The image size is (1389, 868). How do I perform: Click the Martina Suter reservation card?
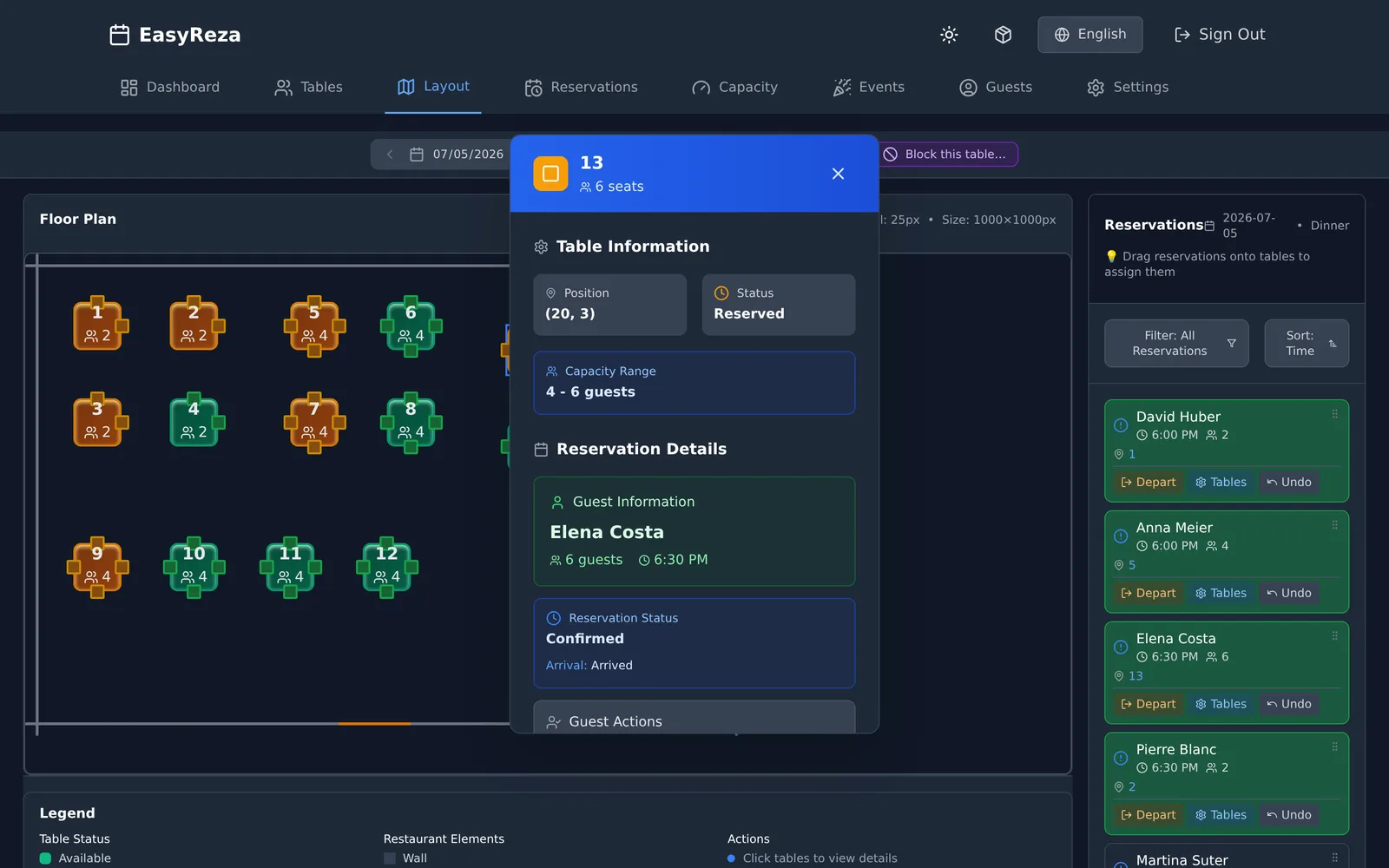tap(1226, 856)
